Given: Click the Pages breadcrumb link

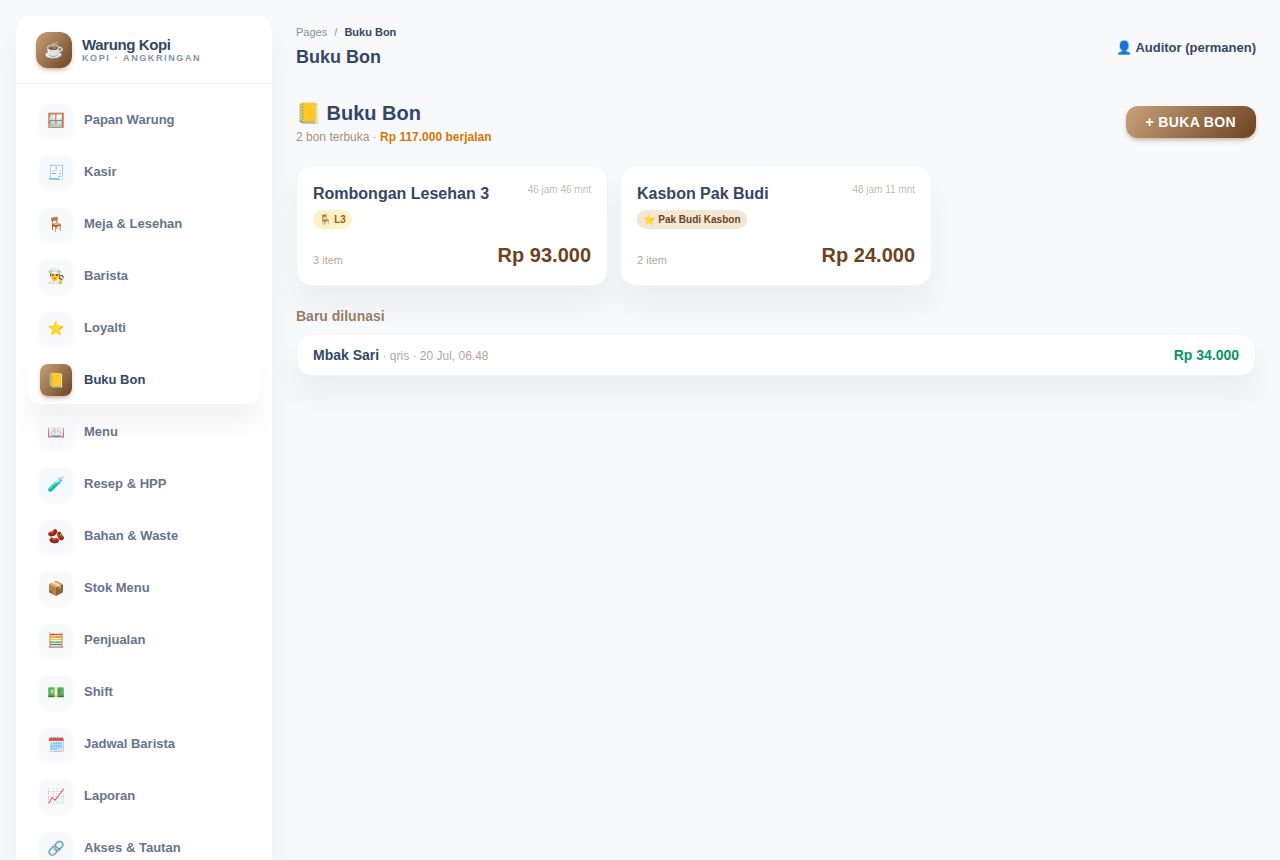Looking at the screenshot, I should point(311,32).
